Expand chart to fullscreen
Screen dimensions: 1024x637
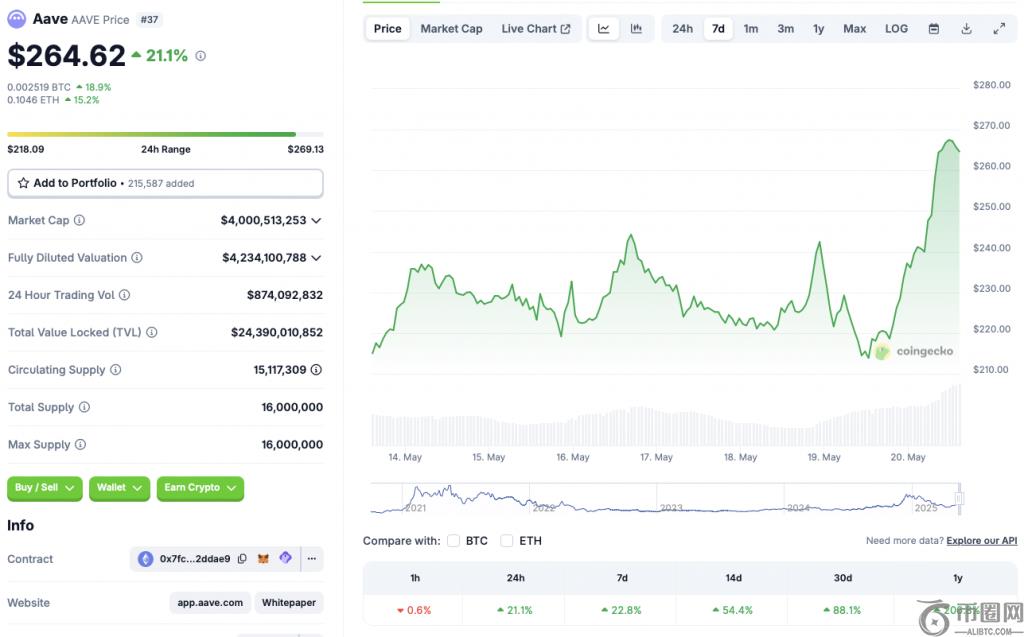[x=999, y=29]
